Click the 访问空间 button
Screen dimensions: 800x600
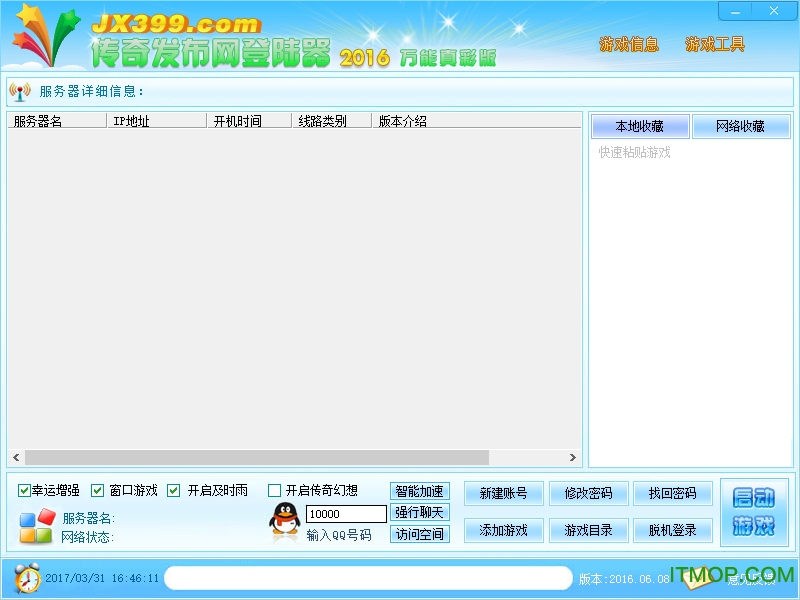click(419, 534)
